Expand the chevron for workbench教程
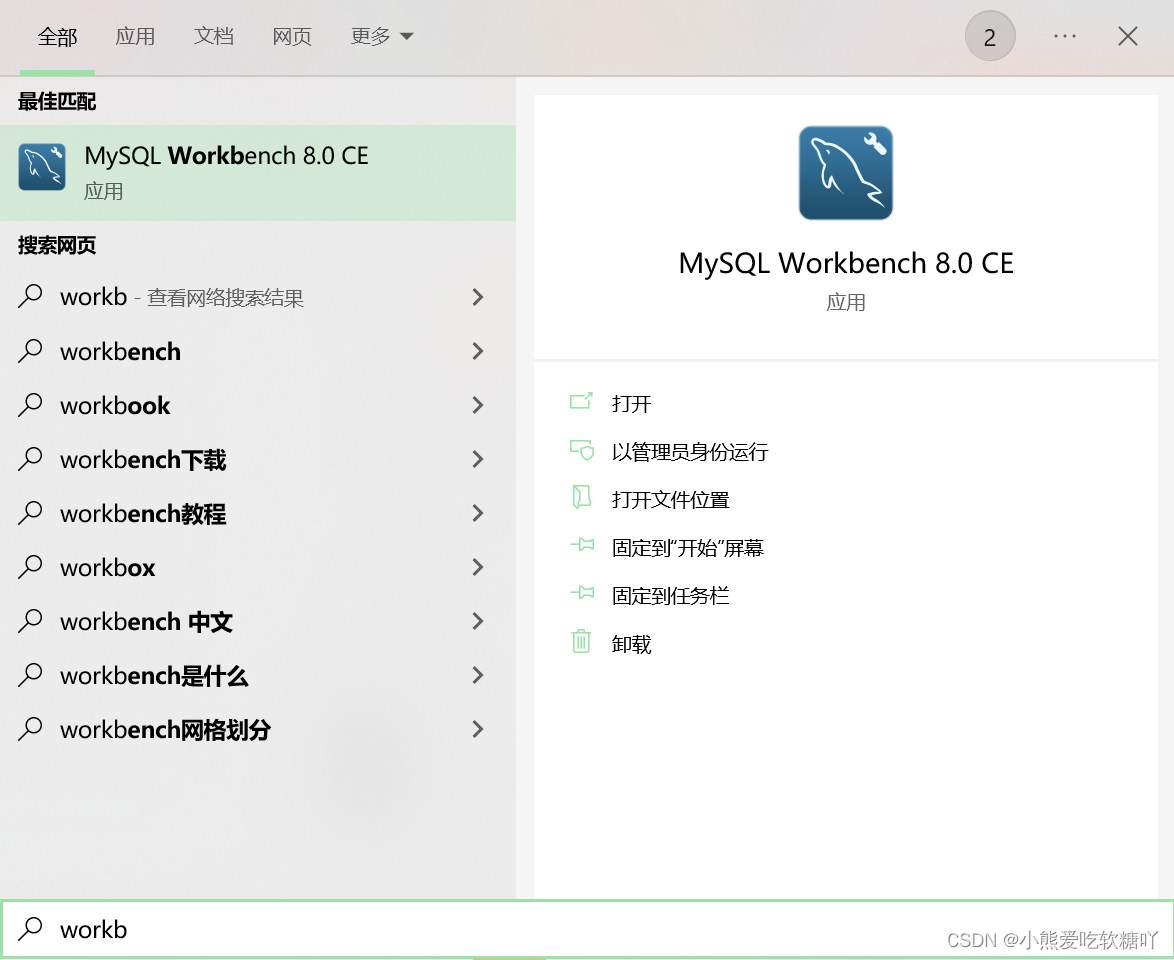The image size is (1174, 960). (x=478, y=513)
